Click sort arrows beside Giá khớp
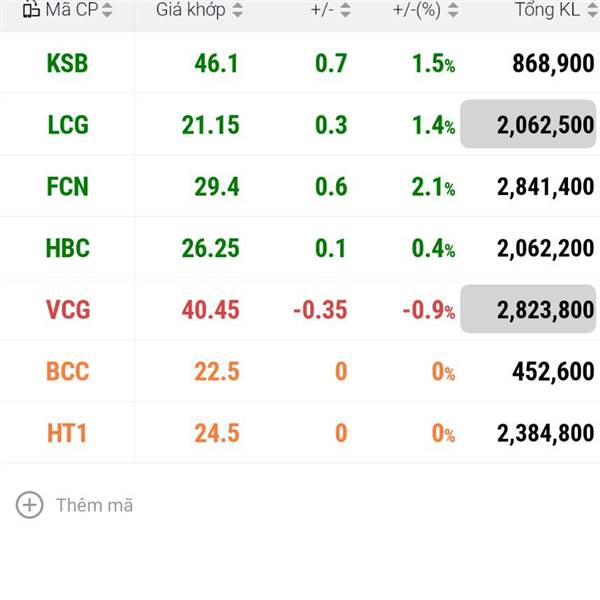600x600 pixels. coord(237,11)
